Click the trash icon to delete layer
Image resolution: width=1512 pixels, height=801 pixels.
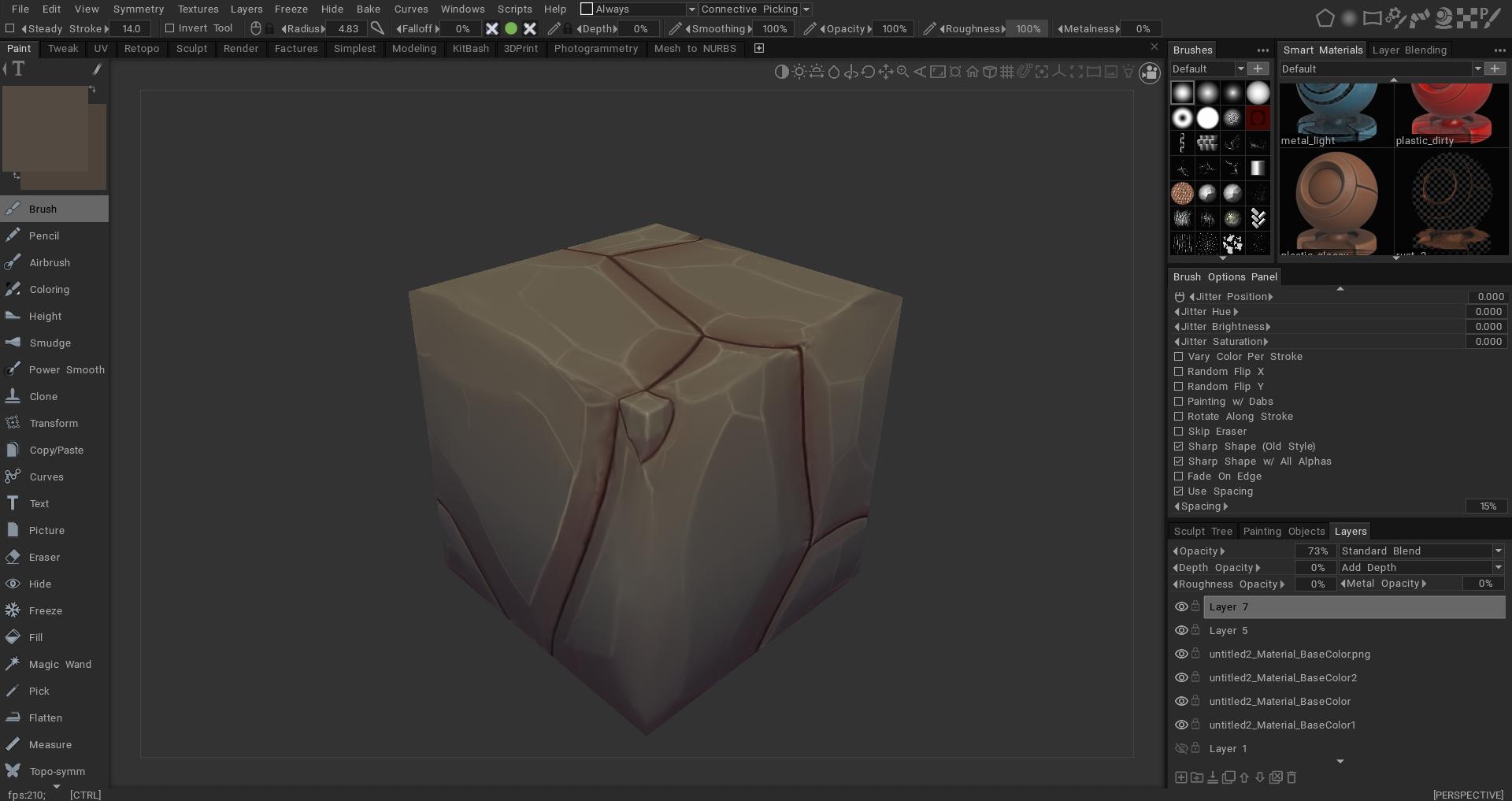tap(1291, 777)
